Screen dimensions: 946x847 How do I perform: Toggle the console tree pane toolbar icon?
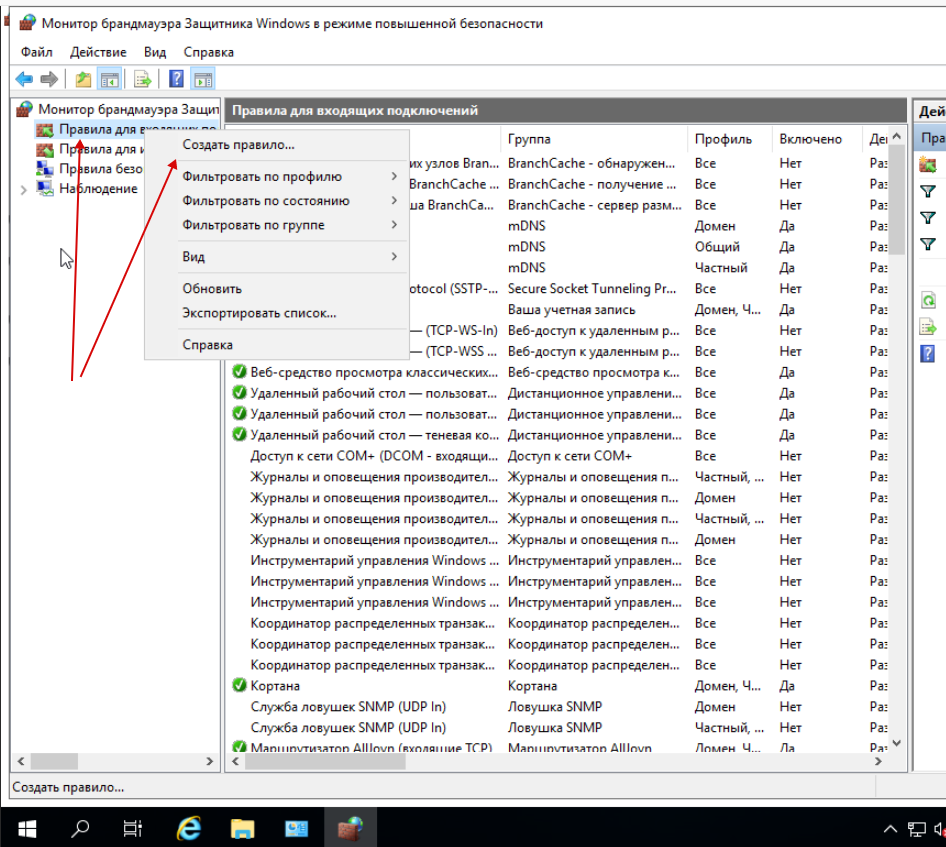[110, 79]
